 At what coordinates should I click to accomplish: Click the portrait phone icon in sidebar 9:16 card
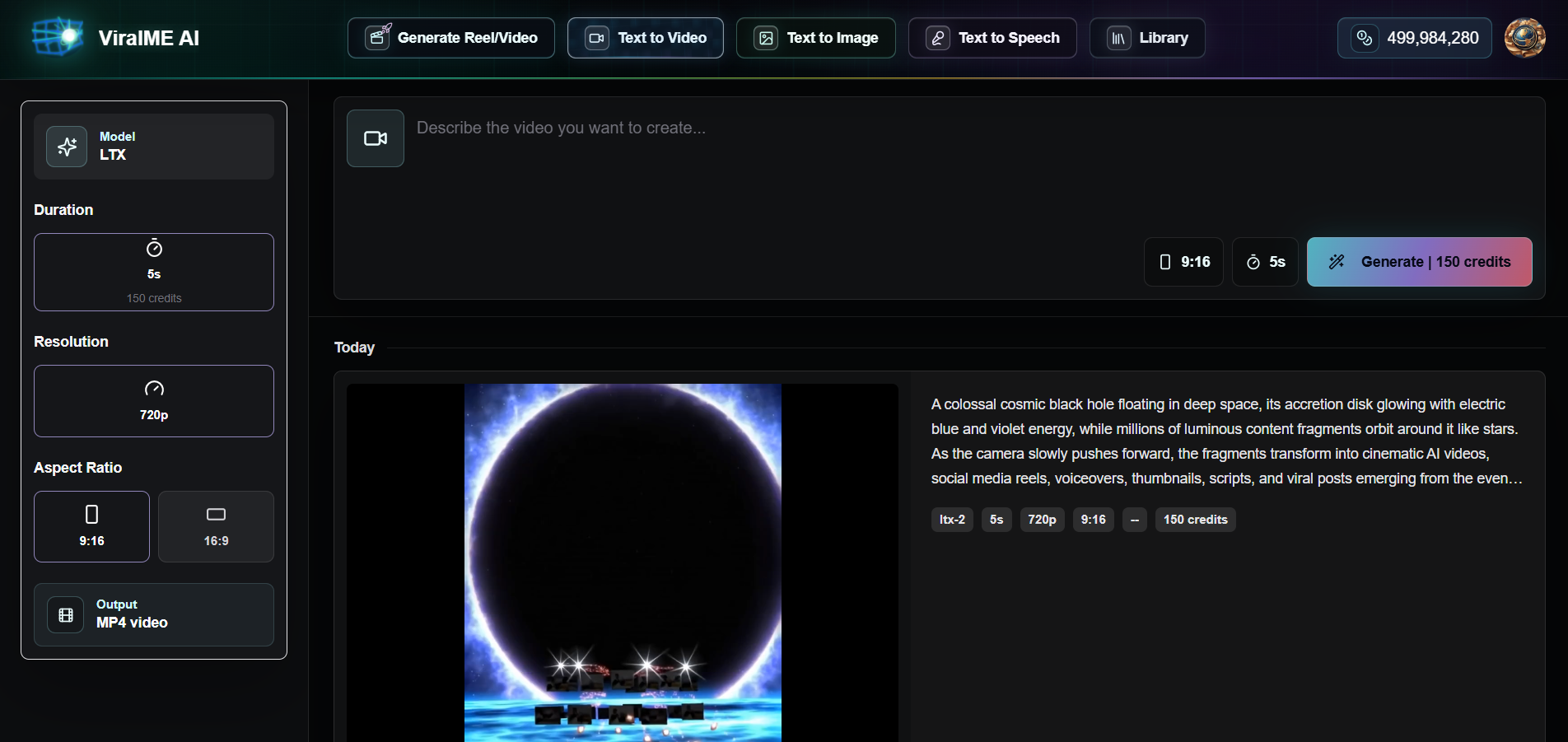click(91, 514)
